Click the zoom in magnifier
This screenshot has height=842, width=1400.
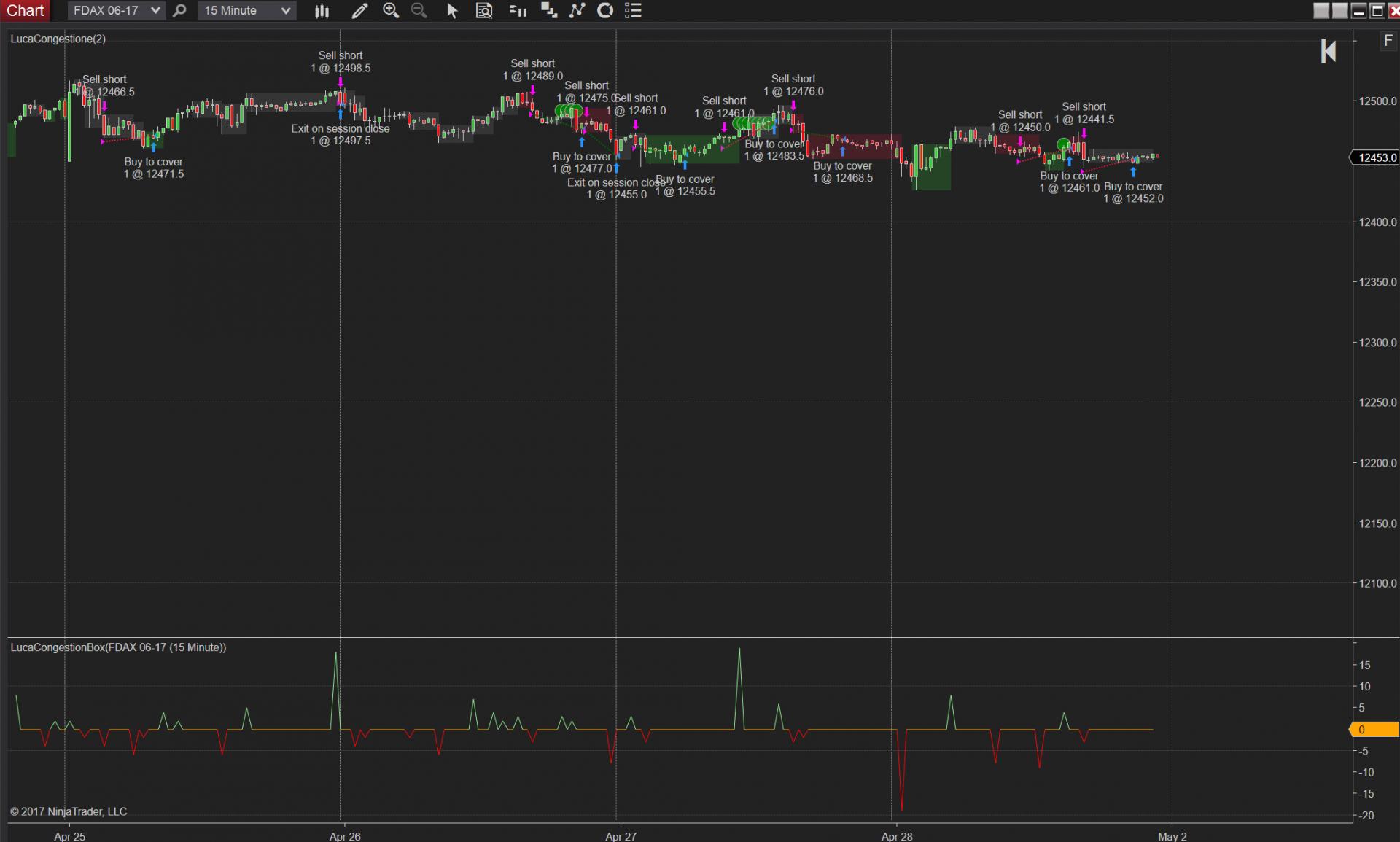391,11
